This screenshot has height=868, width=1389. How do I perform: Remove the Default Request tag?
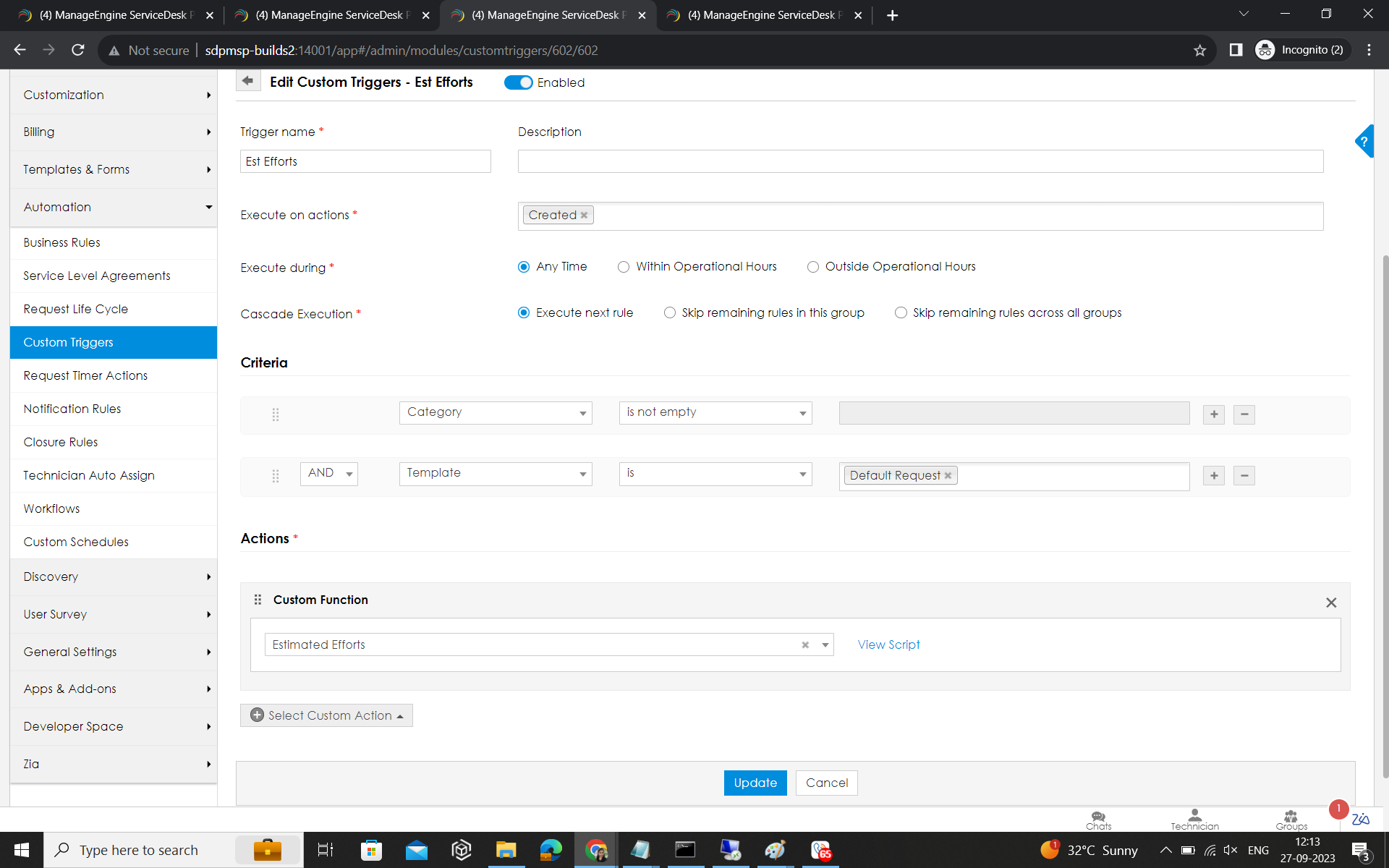click(948, 476)
